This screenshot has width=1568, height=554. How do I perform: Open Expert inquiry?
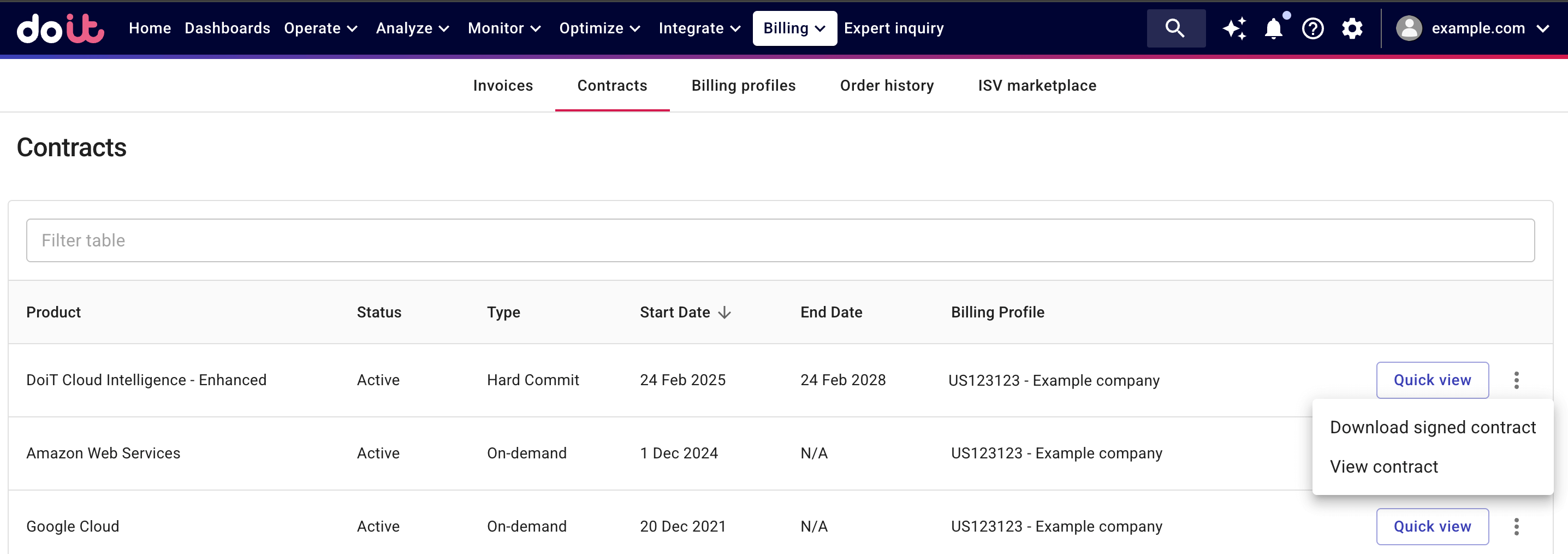pyautogui.click(x=894, y=28)
